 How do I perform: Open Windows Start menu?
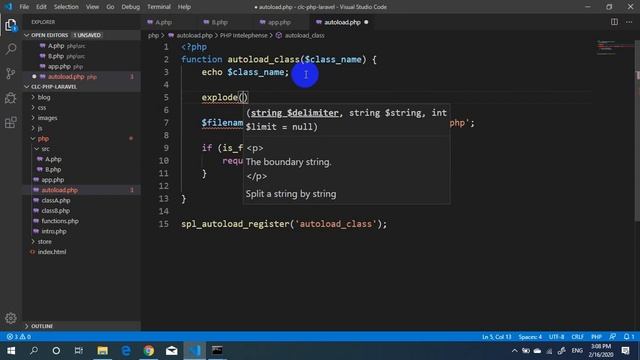click(11, 351)
